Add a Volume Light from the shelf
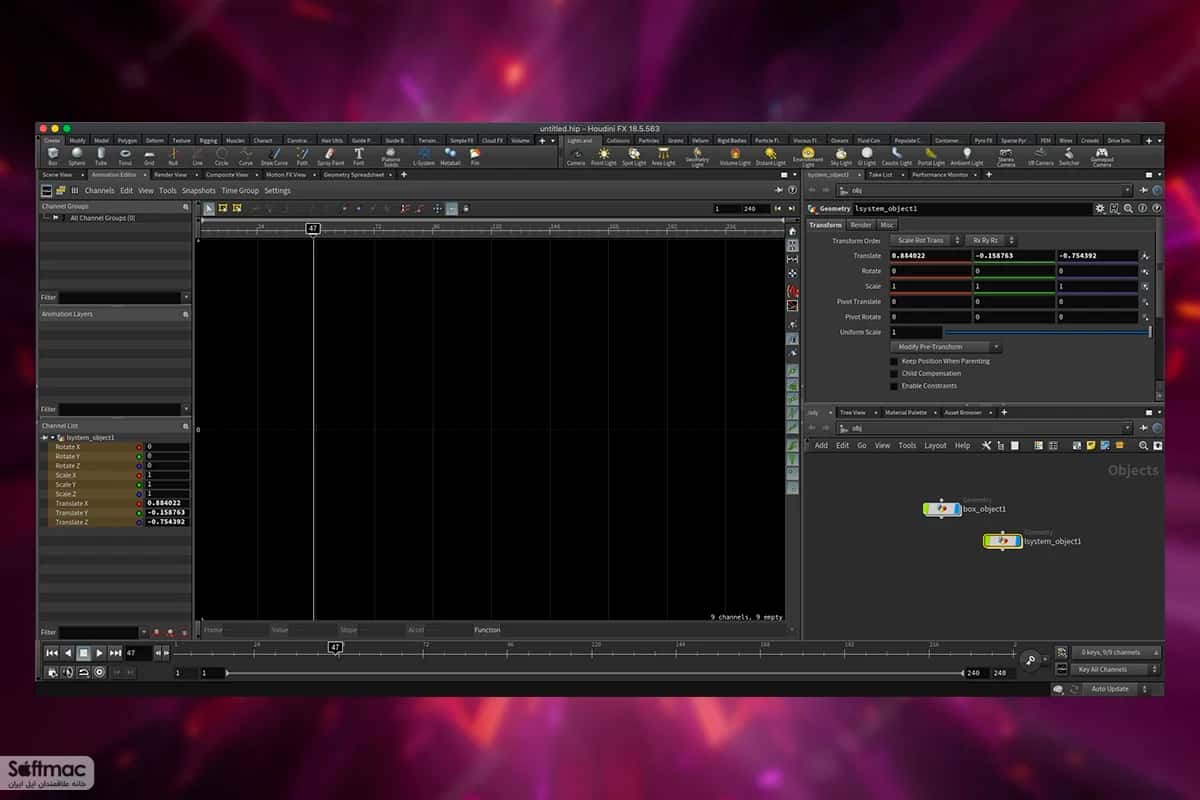This screenshot has height=800, width=1200. click(735, 155)
